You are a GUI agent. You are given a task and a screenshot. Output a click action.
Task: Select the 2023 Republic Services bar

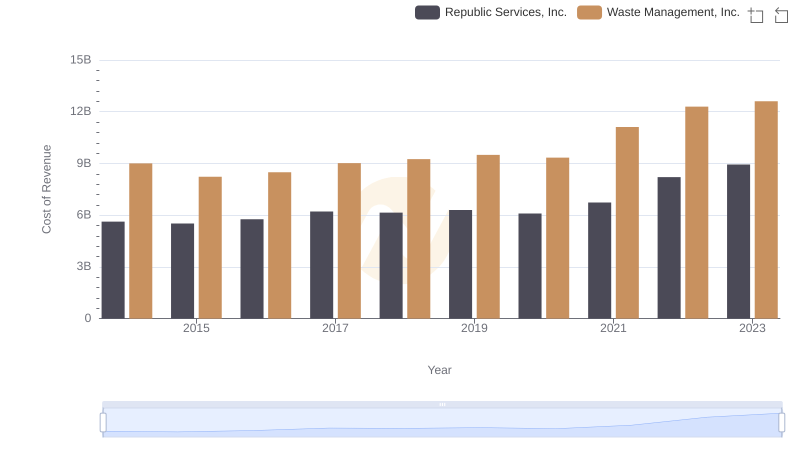point(738,241)
